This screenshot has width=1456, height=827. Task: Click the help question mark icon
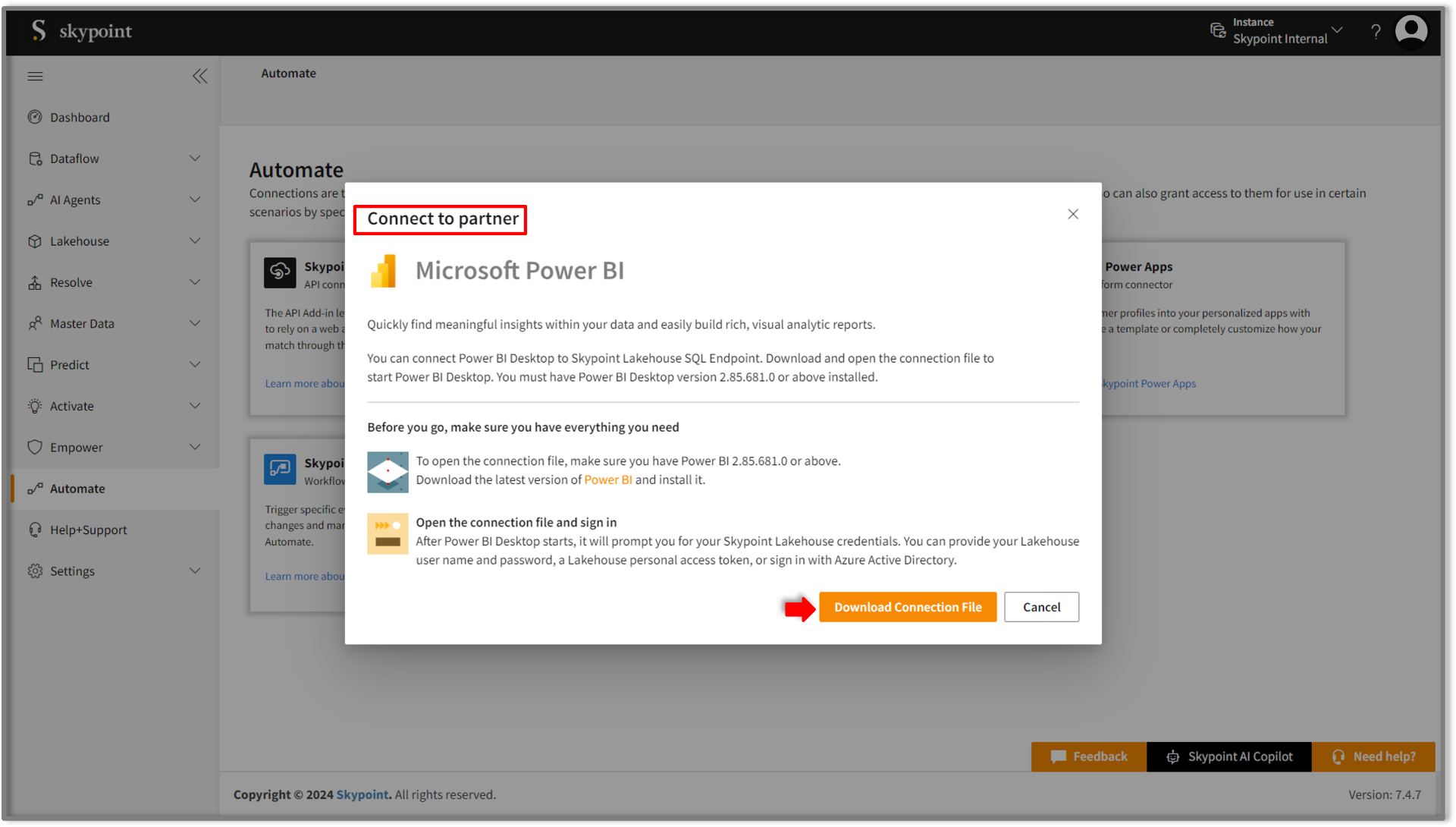coord(1376,31)
